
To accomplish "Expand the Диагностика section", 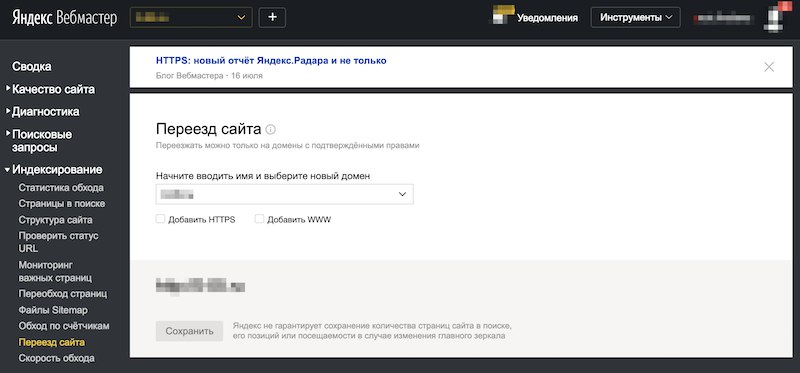I will [x=45, y=112].
